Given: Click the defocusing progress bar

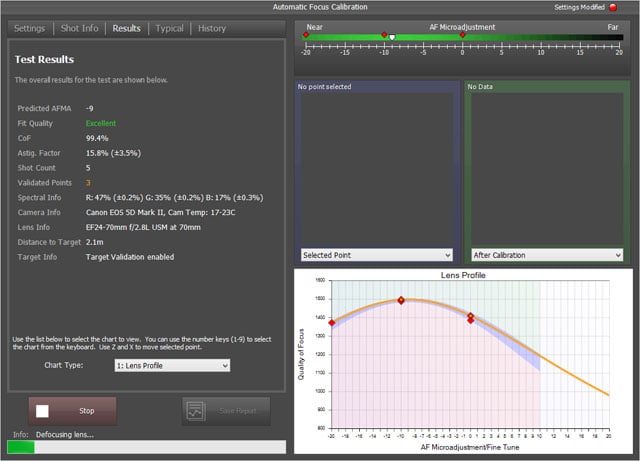Looking at the screenshot, I should (147, 447).
